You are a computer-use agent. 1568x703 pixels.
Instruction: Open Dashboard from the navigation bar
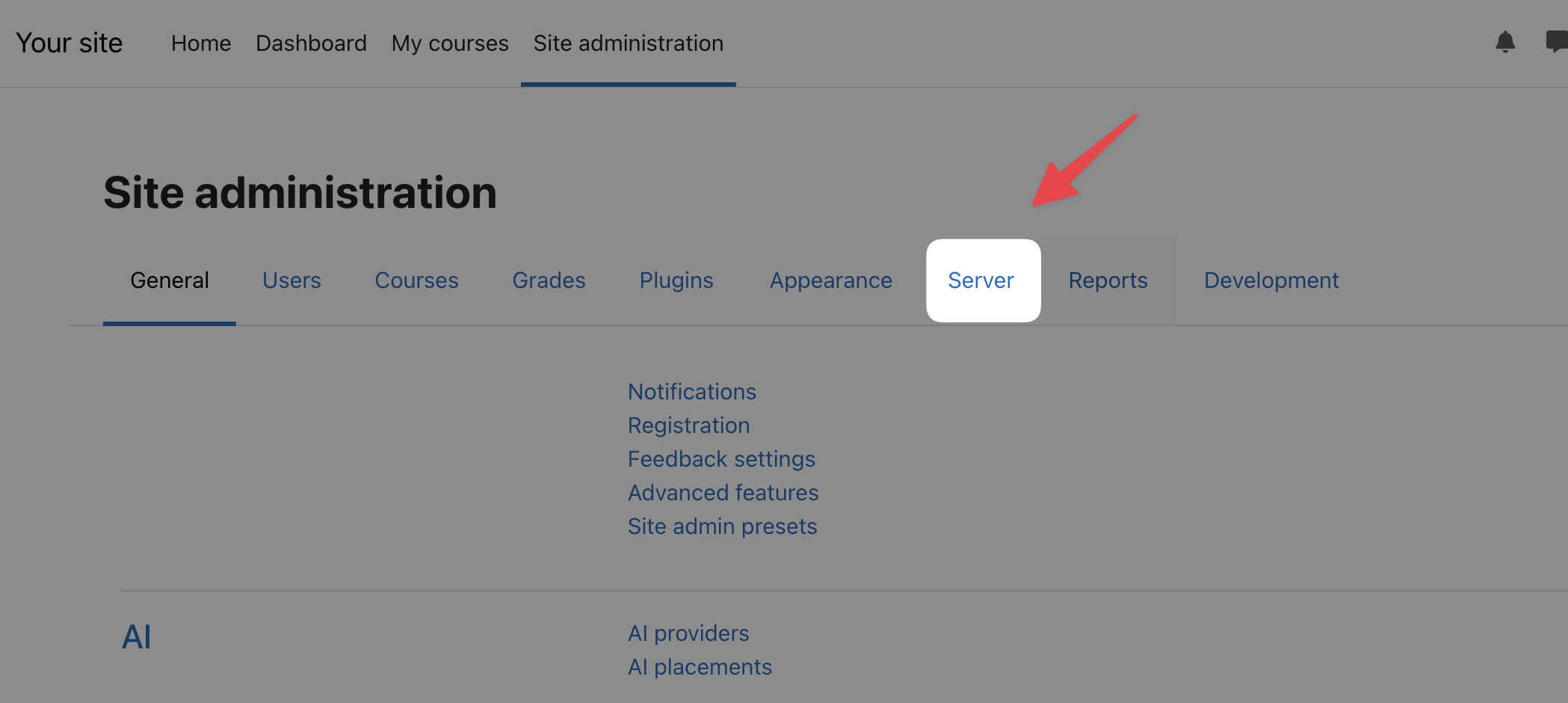tap(311, 43)
